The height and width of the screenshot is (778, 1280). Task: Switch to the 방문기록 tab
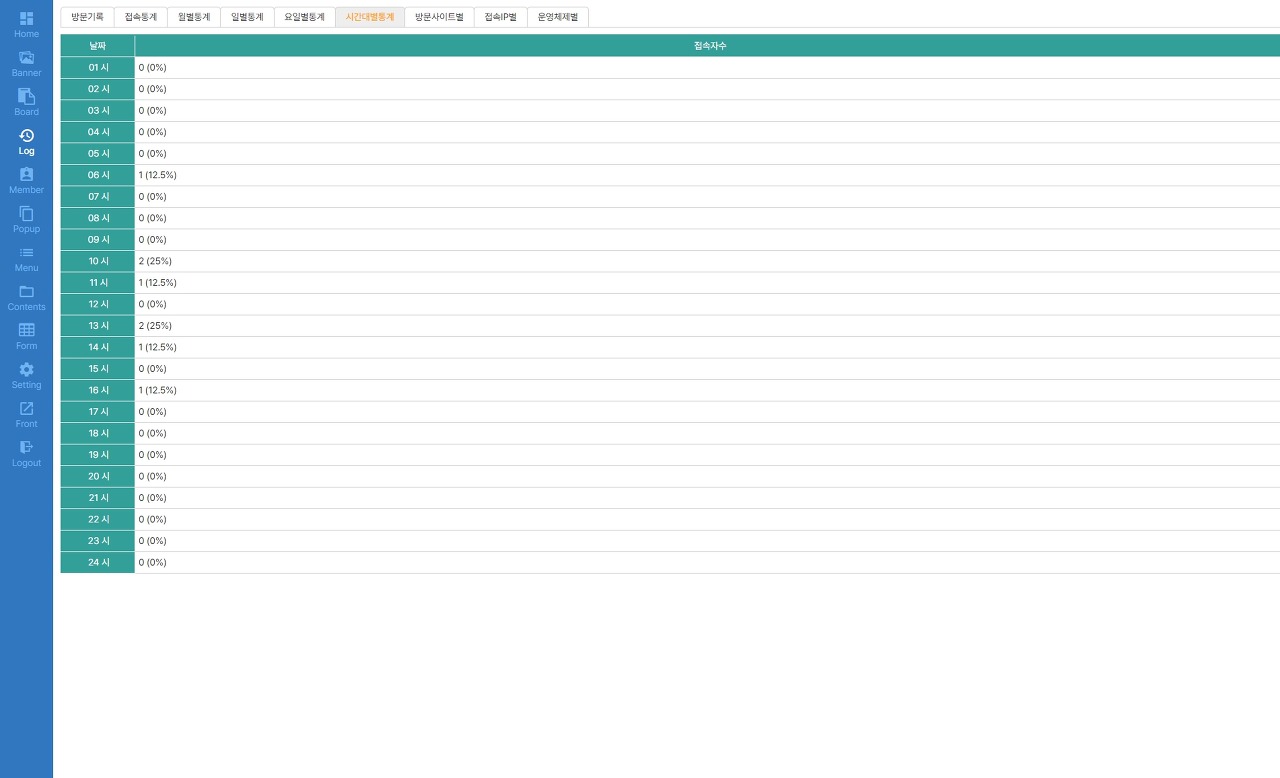pos(87,17)
